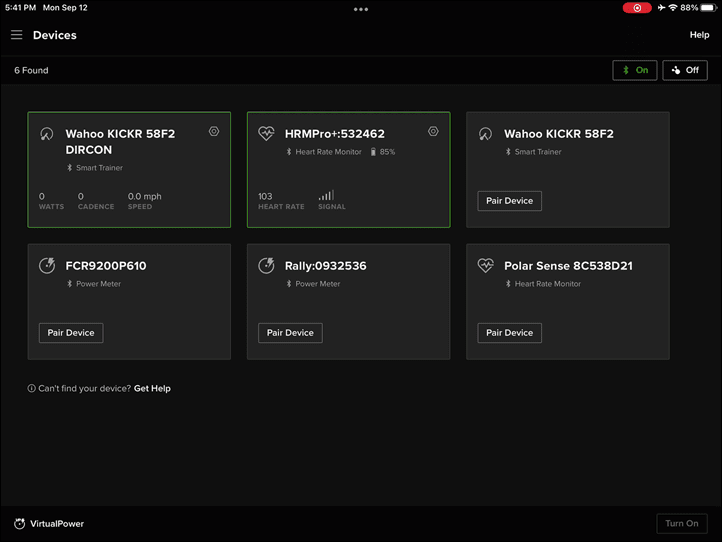
Task: Click the CADENCE reading on KICKR DIRCON card
Action: pyautogui.click(x=96, y=201)
